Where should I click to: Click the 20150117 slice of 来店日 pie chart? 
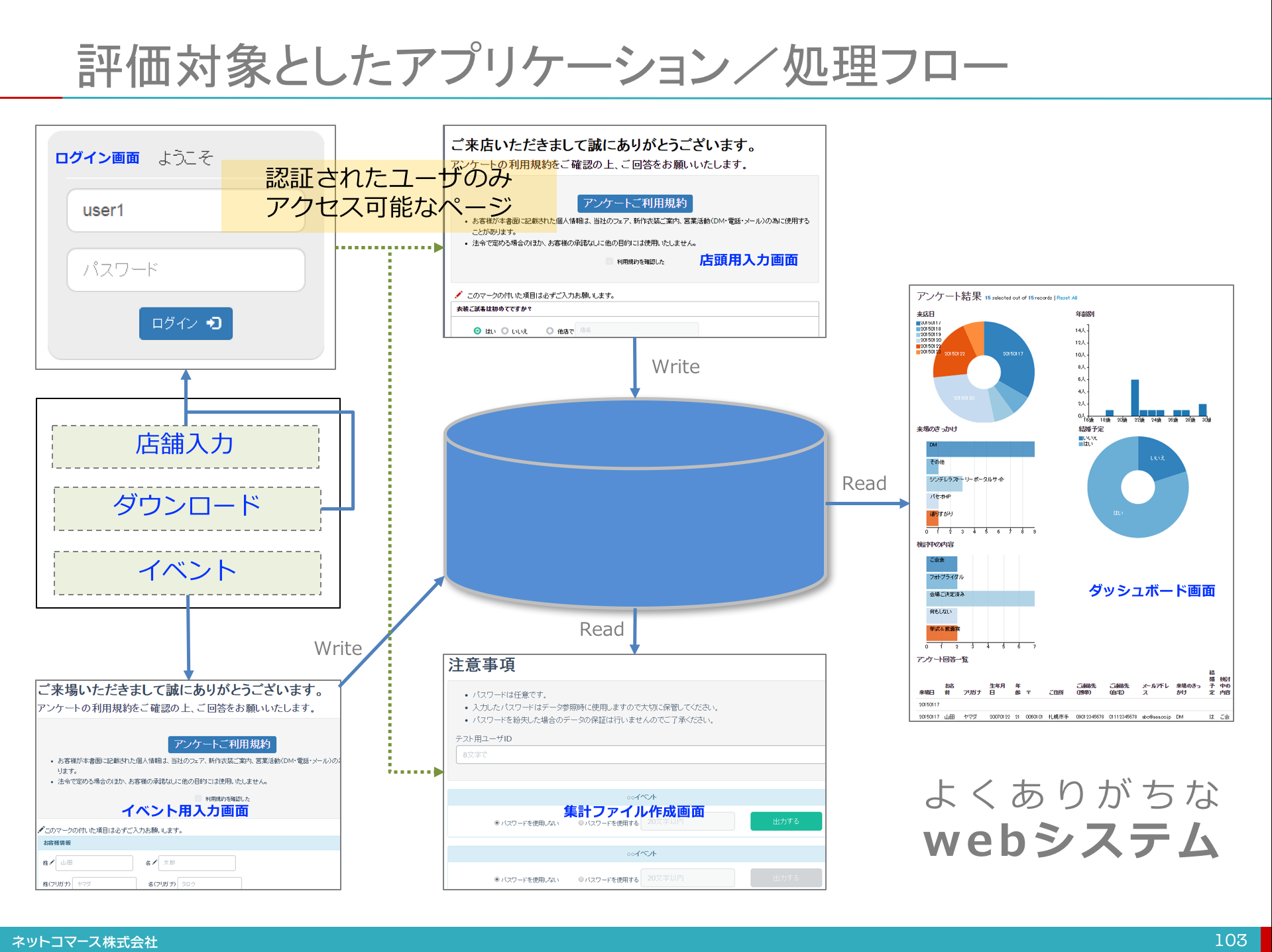(x=1013, y=353)
